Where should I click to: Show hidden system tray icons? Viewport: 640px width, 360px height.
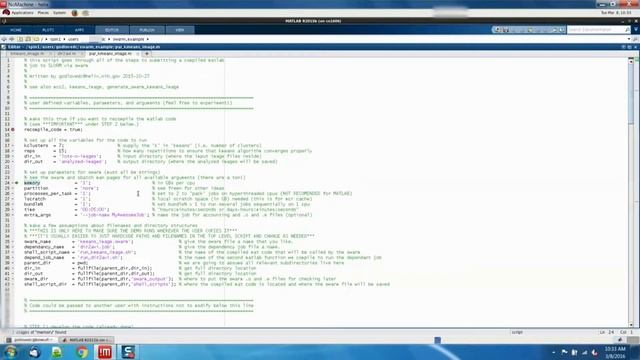[553, 352]
